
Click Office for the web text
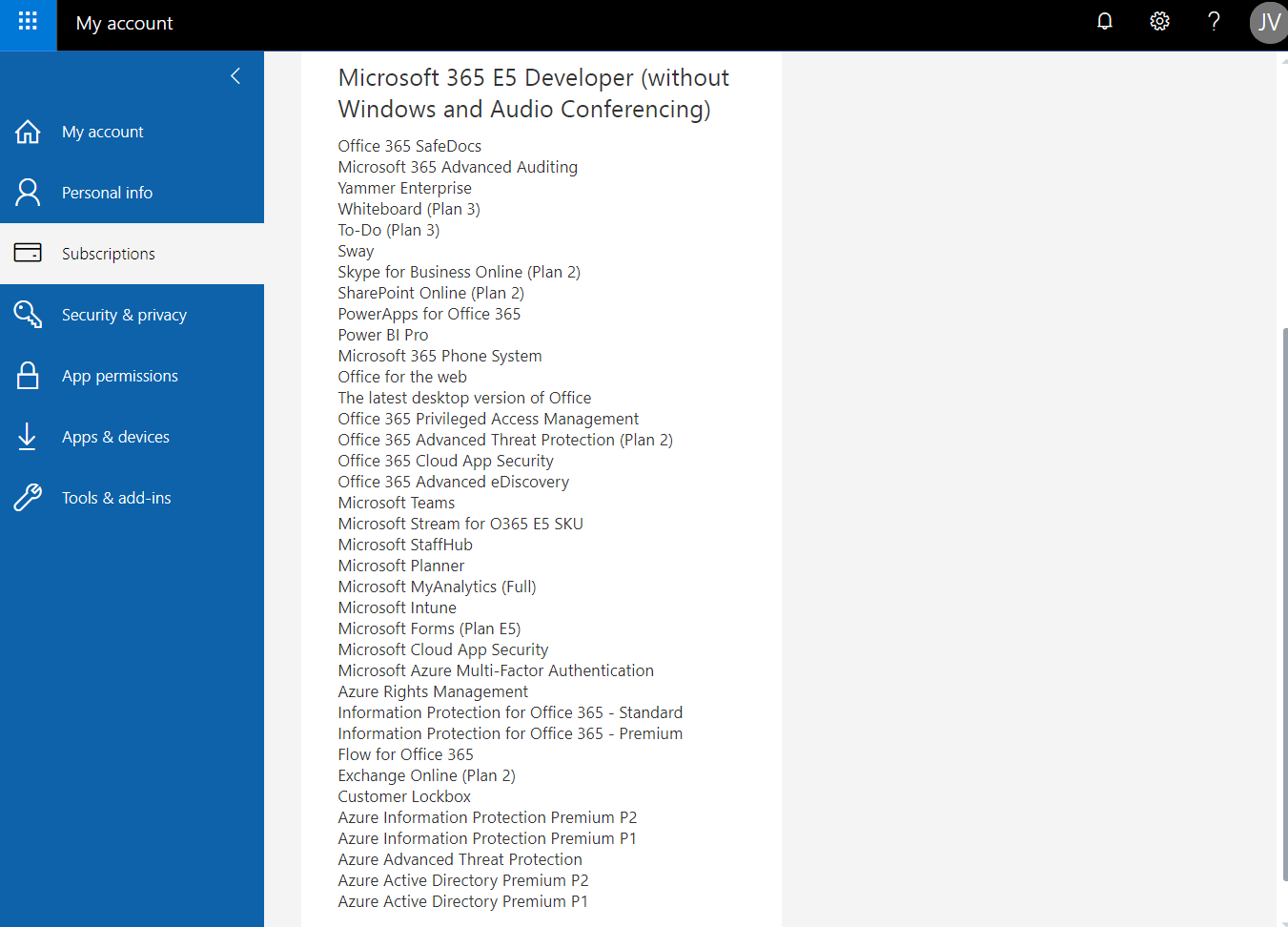tap(402, 377)
